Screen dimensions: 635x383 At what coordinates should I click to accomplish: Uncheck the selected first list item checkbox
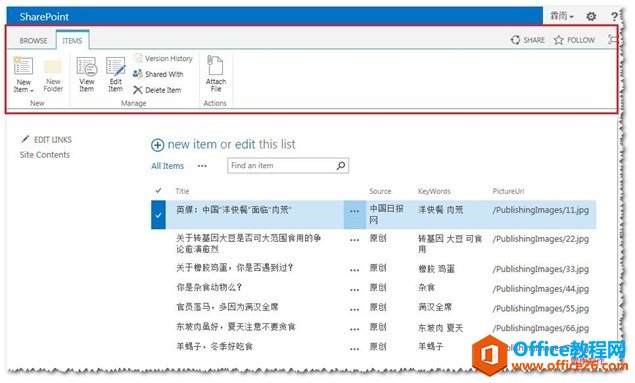pyautogui.click(x=158, y=215)
